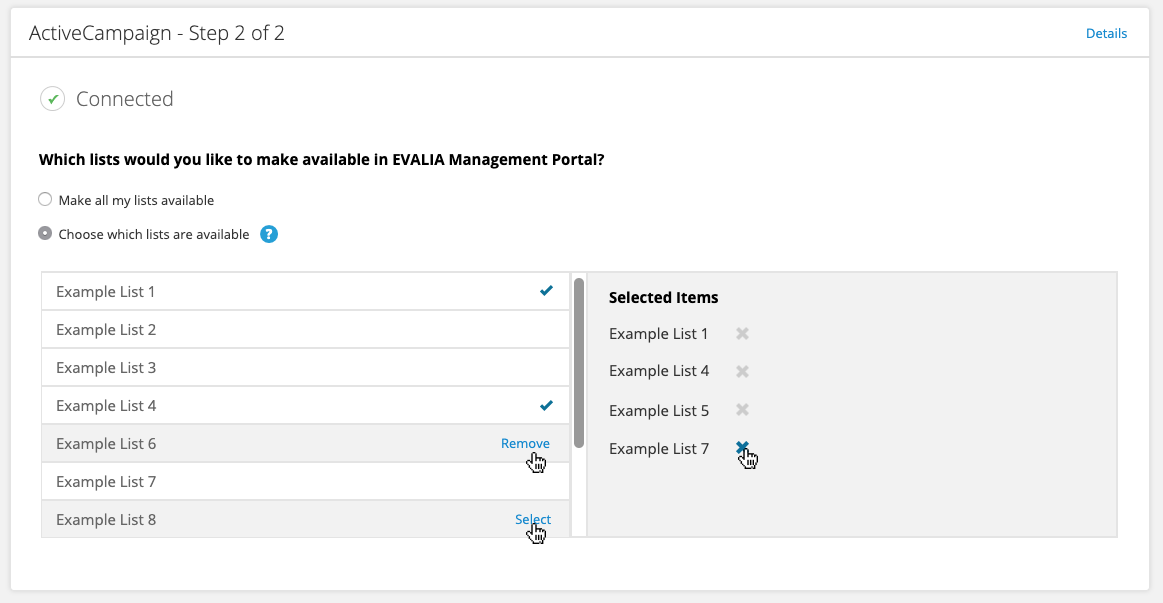Remove Example List 4 using its X icon

click(x=742, y=371)
